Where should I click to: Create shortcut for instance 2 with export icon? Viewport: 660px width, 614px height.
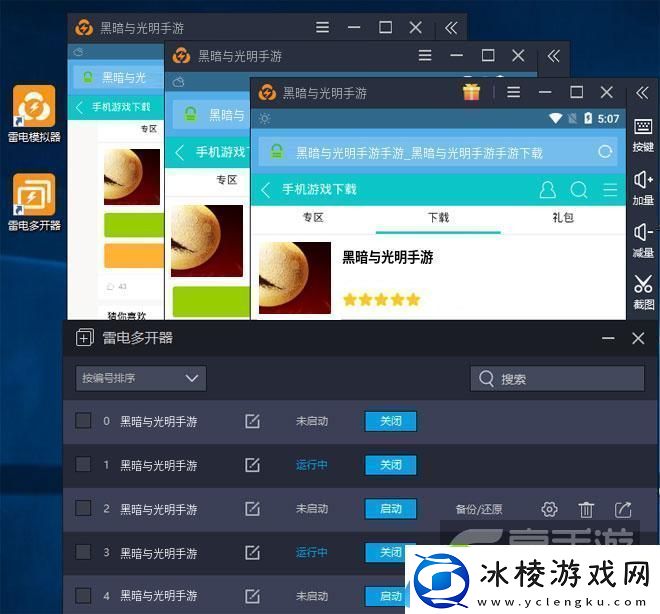point(623,509)
